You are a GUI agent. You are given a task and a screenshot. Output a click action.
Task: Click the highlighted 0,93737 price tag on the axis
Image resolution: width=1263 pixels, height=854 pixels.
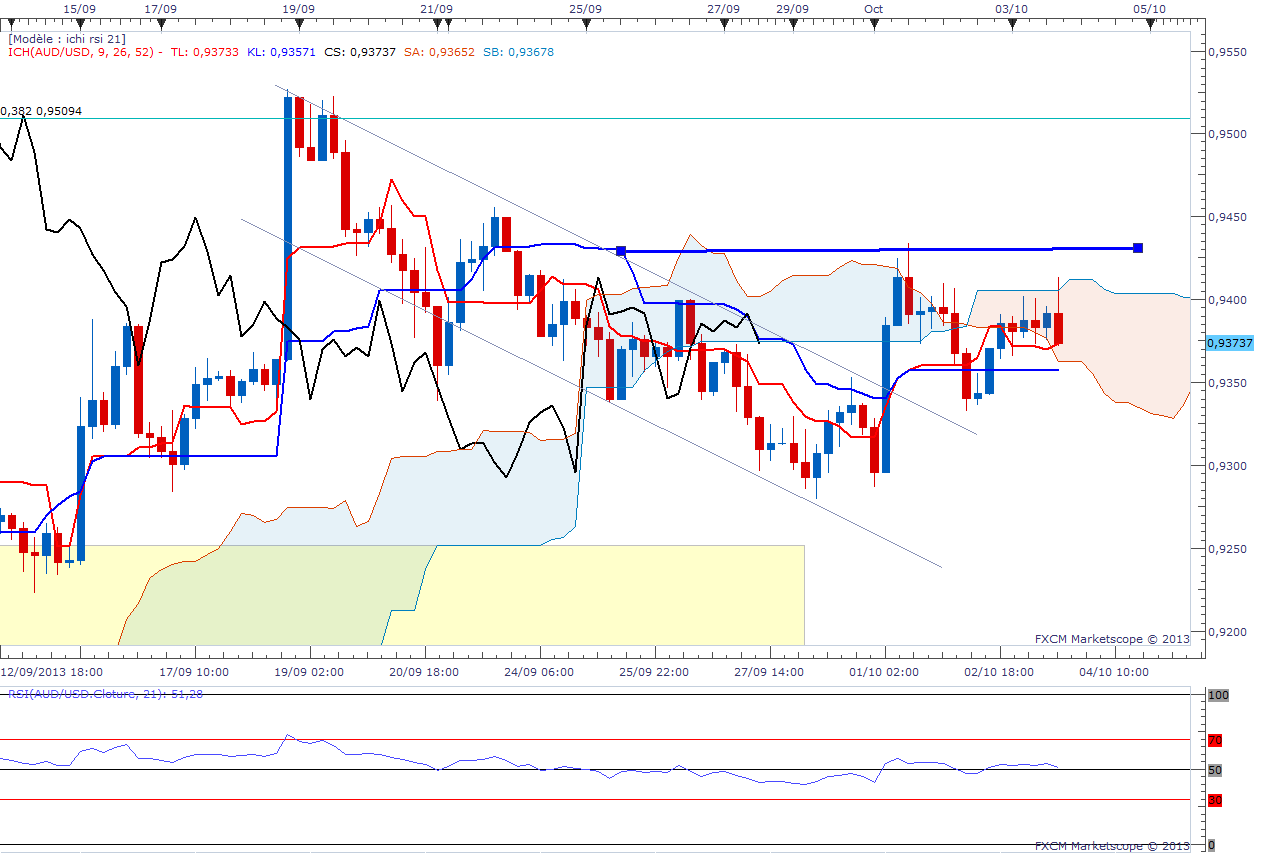tap(1229, 343)
